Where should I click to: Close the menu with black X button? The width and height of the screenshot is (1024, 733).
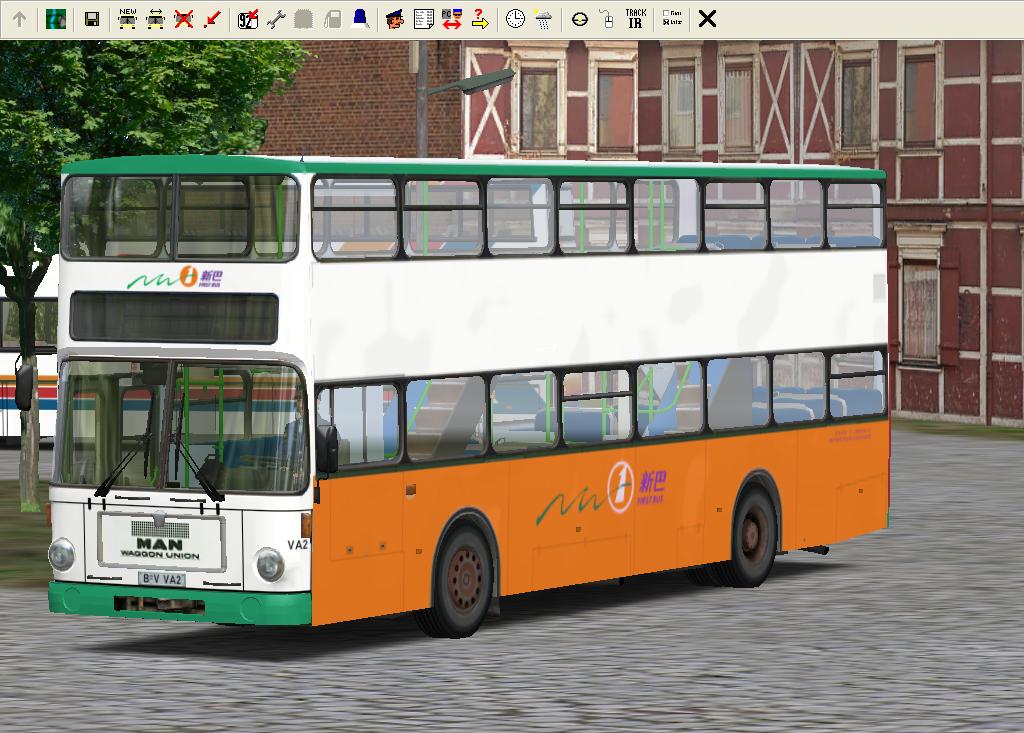[707, 19]
